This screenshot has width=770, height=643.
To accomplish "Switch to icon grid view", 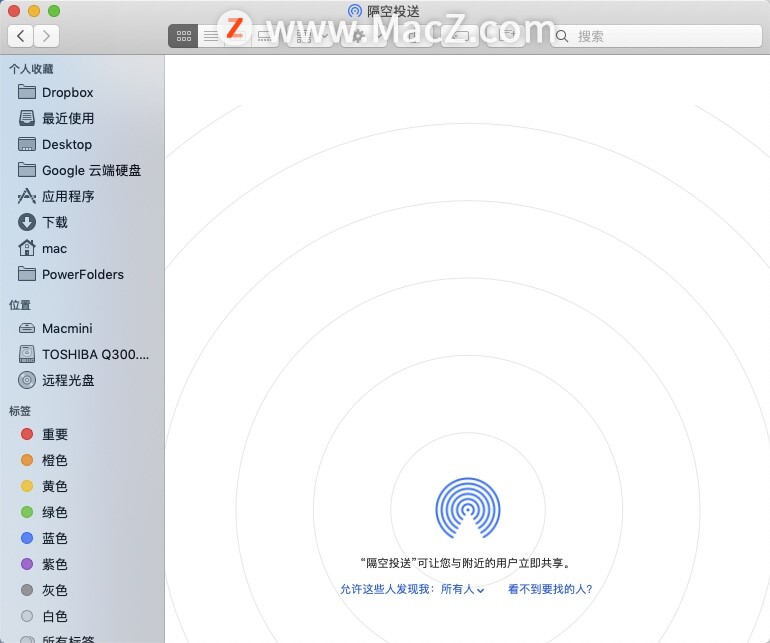I will pos(183,36).
